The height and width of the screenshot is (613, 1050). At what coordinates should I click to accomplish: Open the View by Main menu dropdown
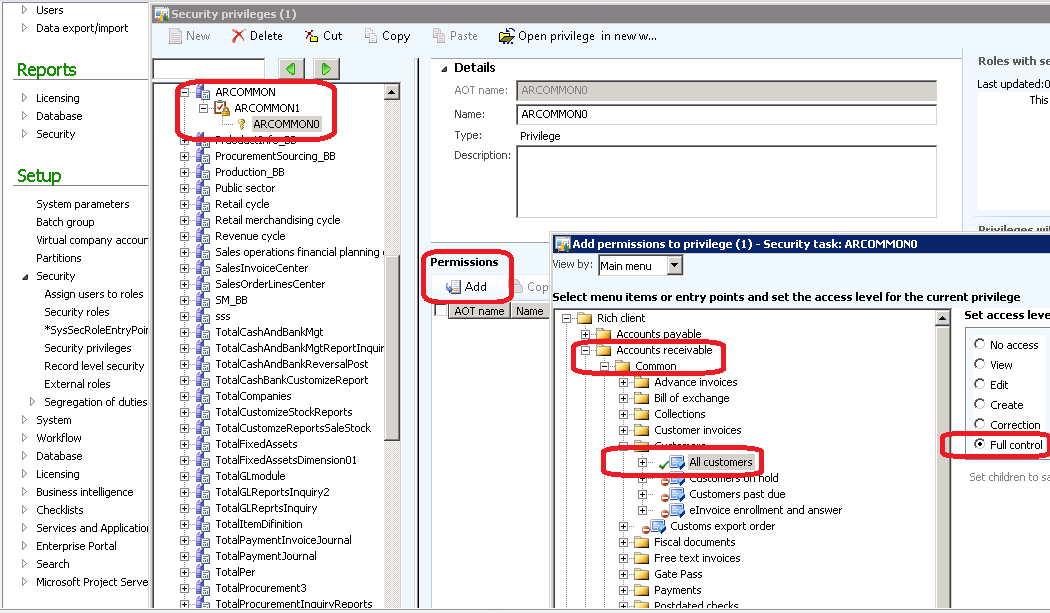pos(673,265)
